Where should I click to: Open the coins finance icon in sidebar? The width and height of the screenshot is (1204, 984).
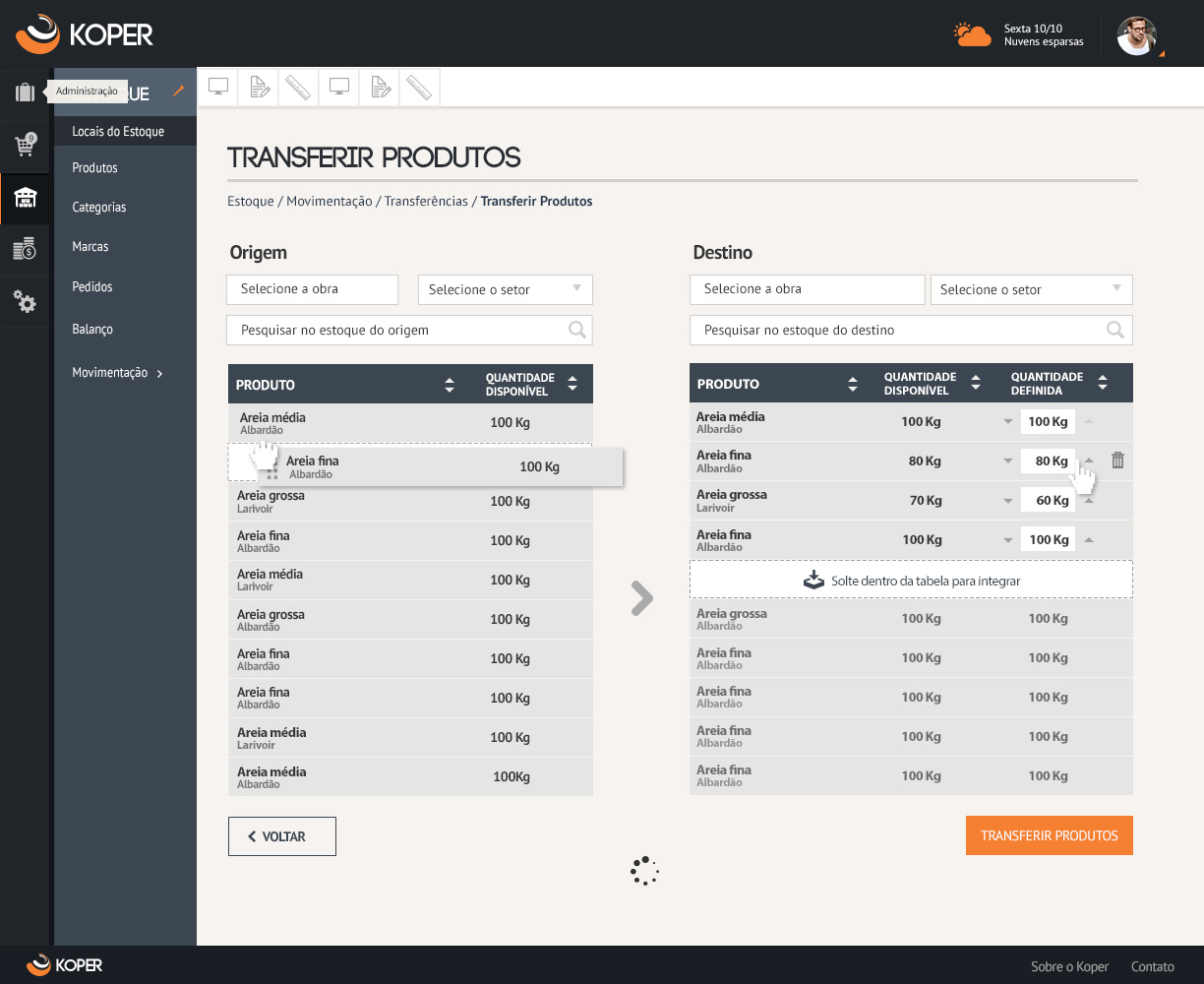coord(25,250)
